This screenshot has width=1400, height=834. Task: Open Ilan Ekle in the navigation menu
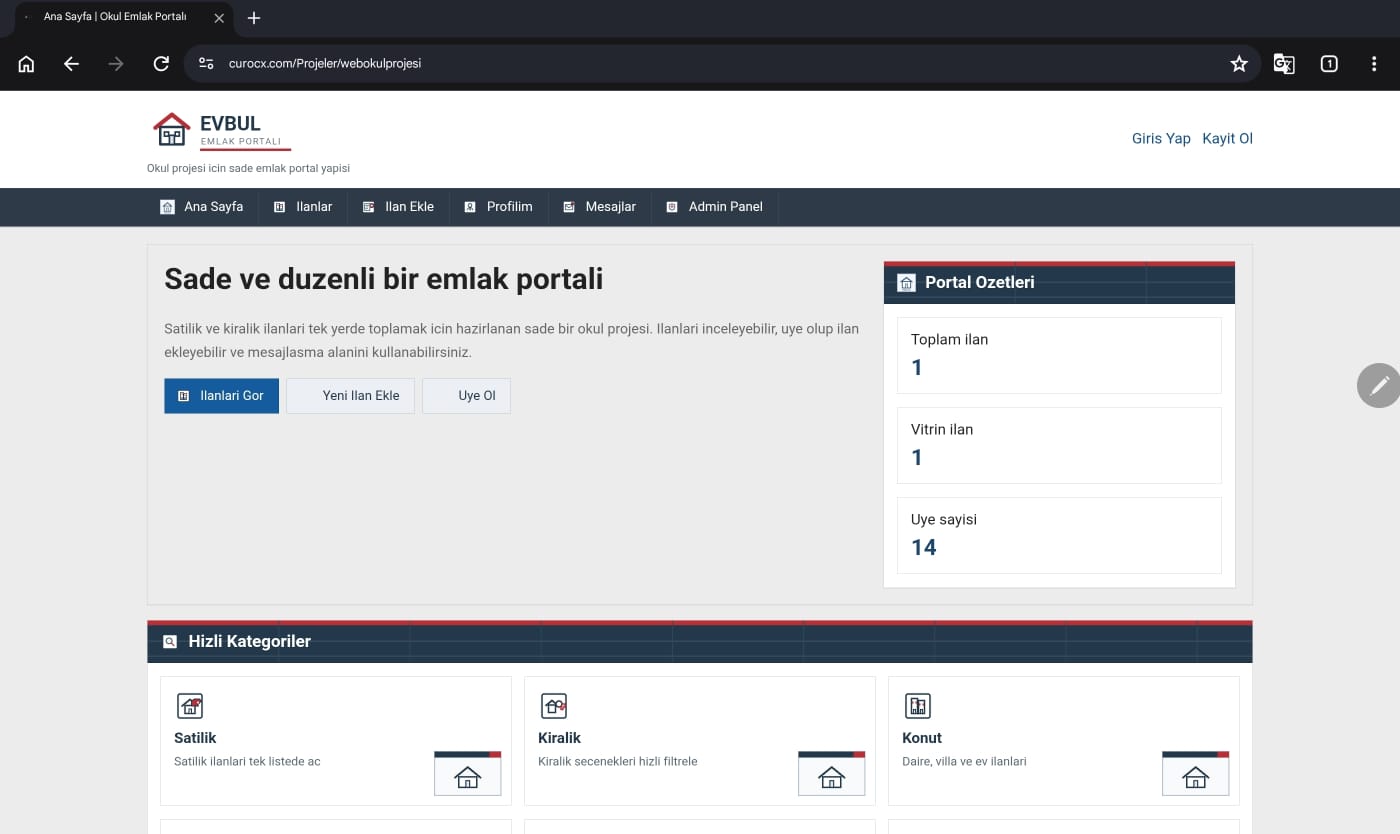click(x=398, y=207)
